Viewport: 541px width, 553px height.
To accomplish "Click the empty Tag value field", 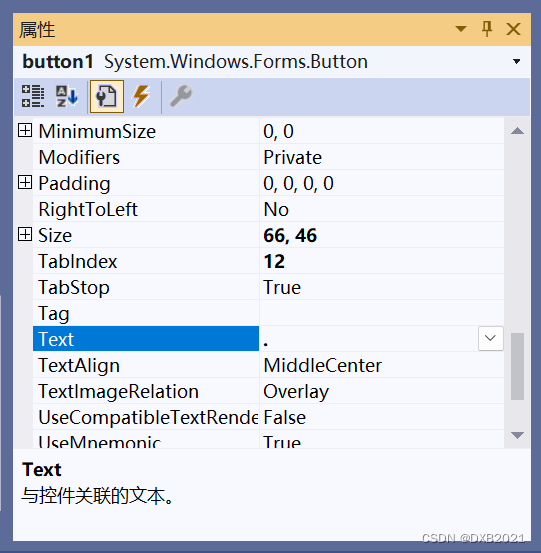I will (x=382, y=312).
